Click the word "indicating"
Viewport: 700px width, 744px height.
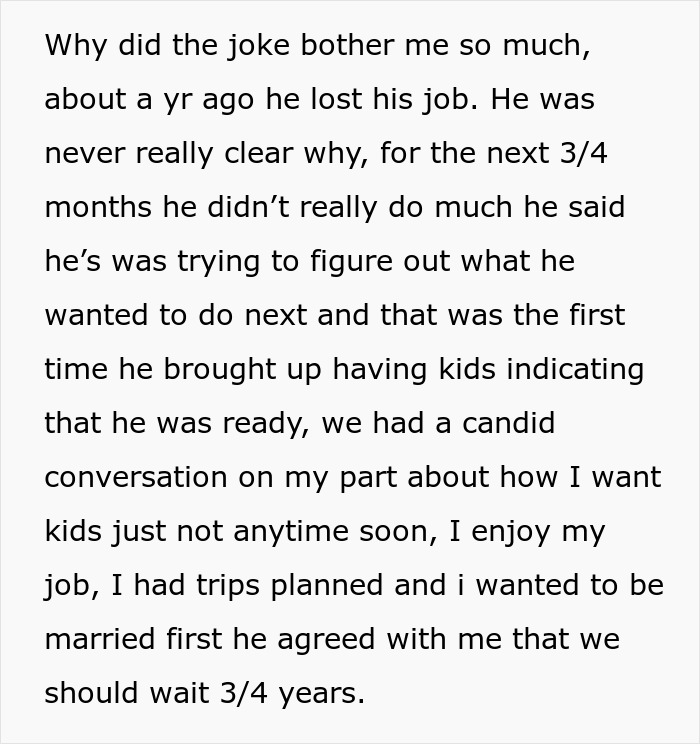coord(575,370)
